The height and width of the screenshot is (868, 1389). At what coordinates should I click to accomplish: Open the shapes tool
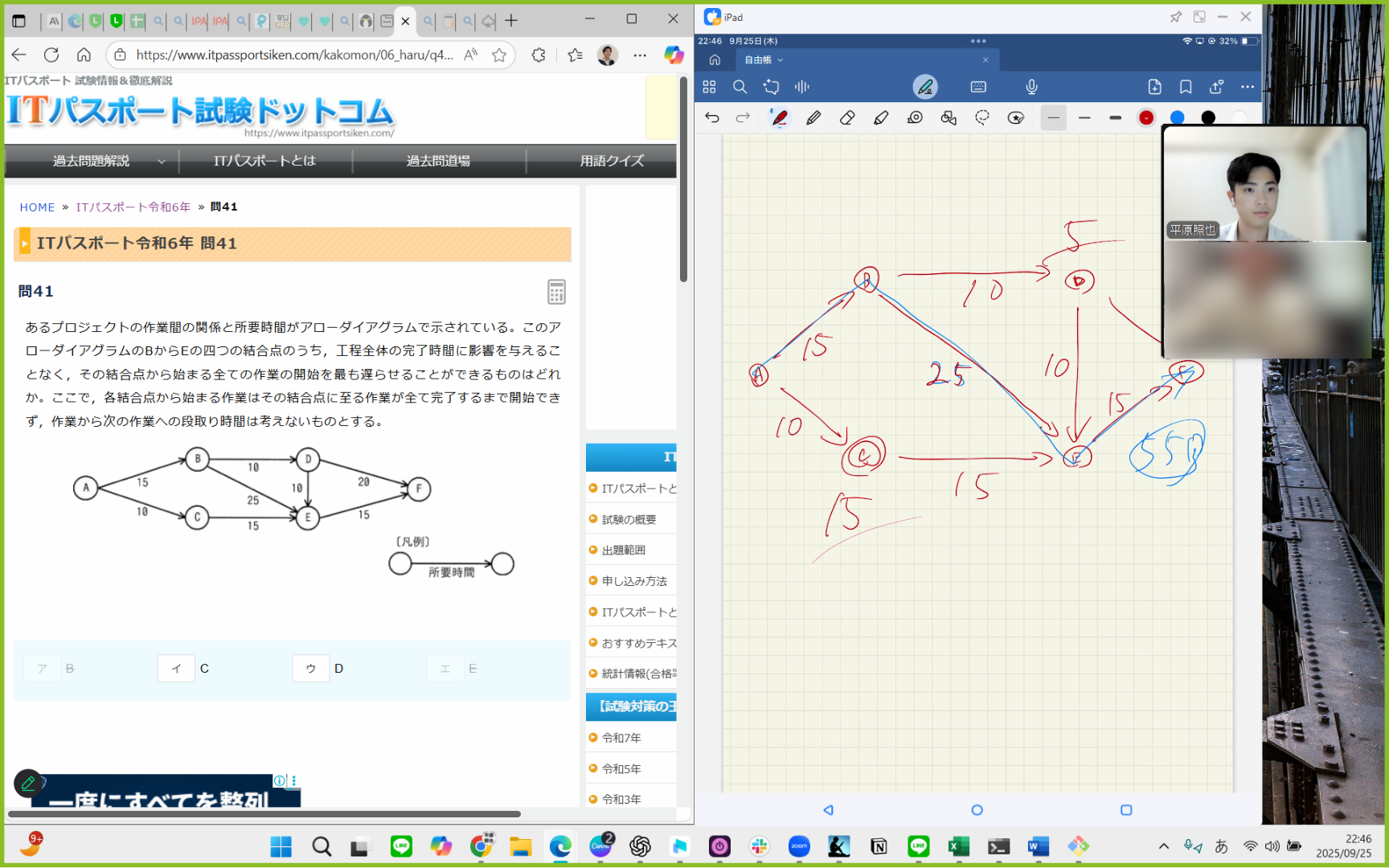pos(949,118)
